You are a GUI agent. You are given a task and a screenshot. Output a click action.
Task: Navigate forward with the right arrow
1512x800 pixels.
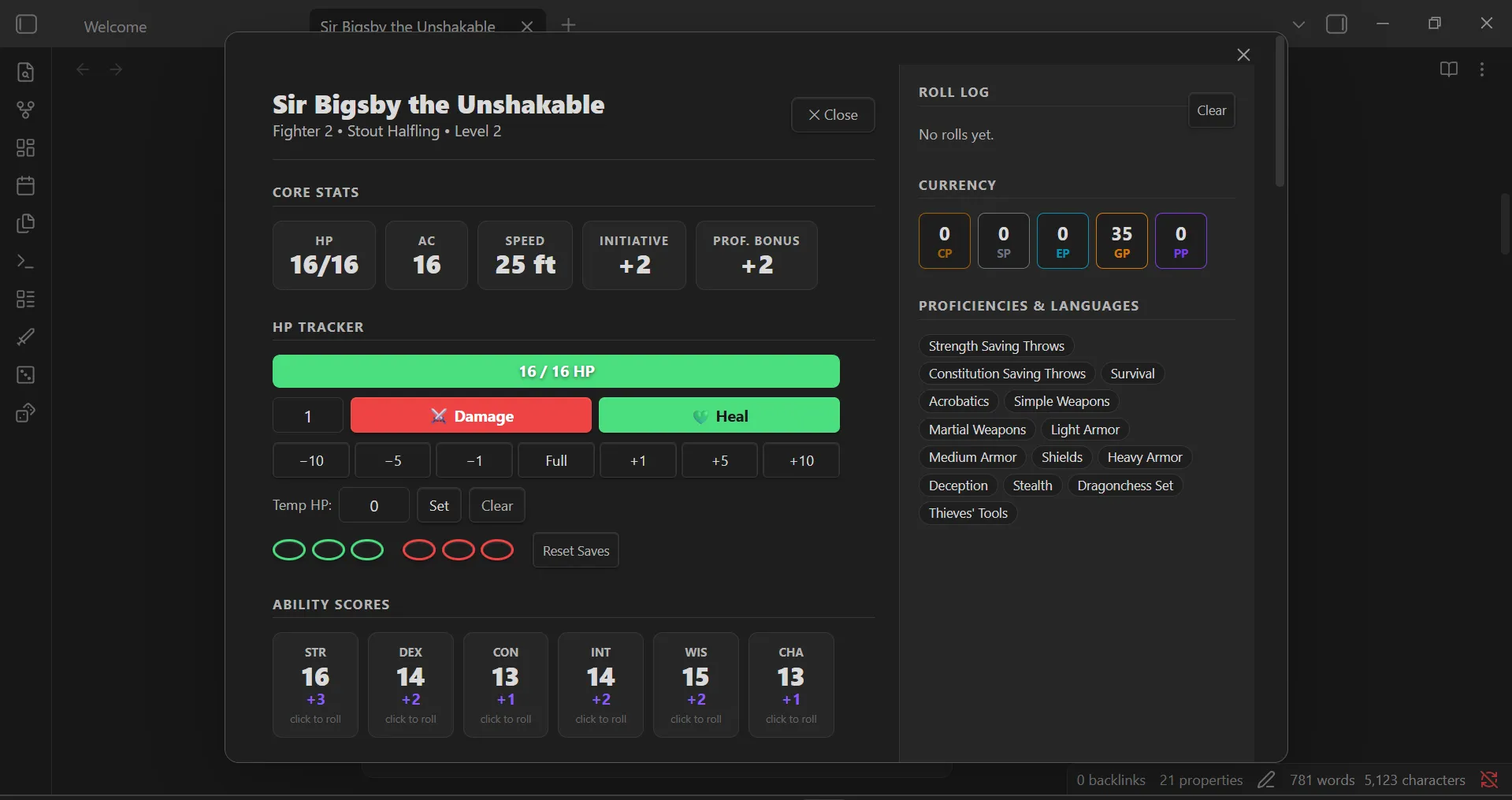click(116, 69)
